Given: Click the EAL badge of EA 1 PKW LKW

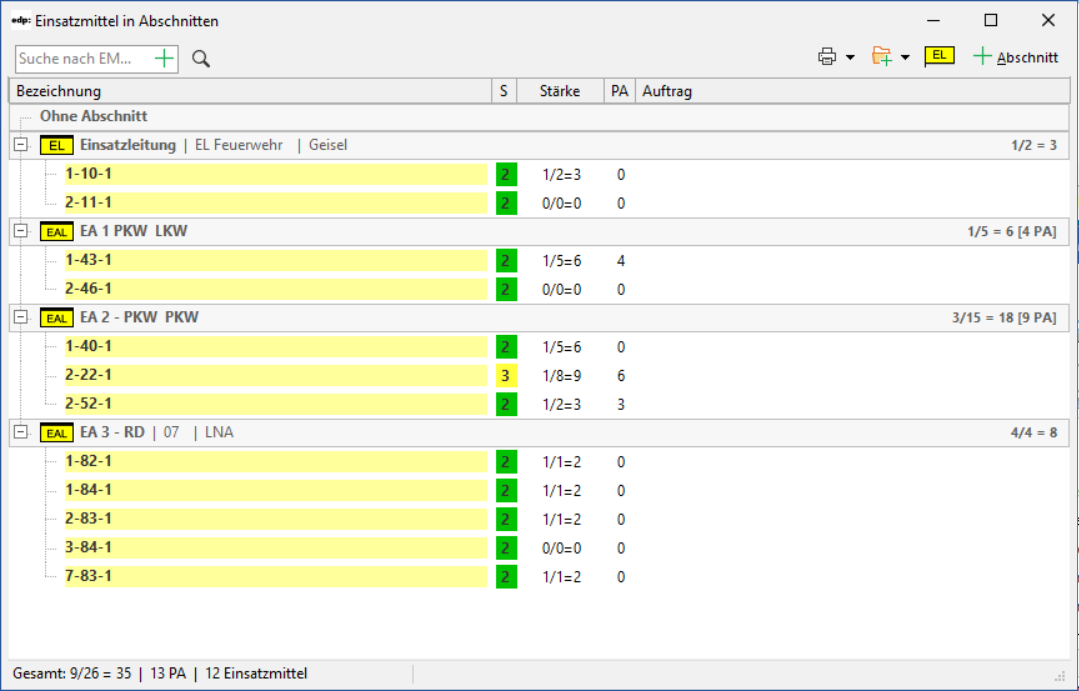Looking at the screenshot, I should pos(56,232).
